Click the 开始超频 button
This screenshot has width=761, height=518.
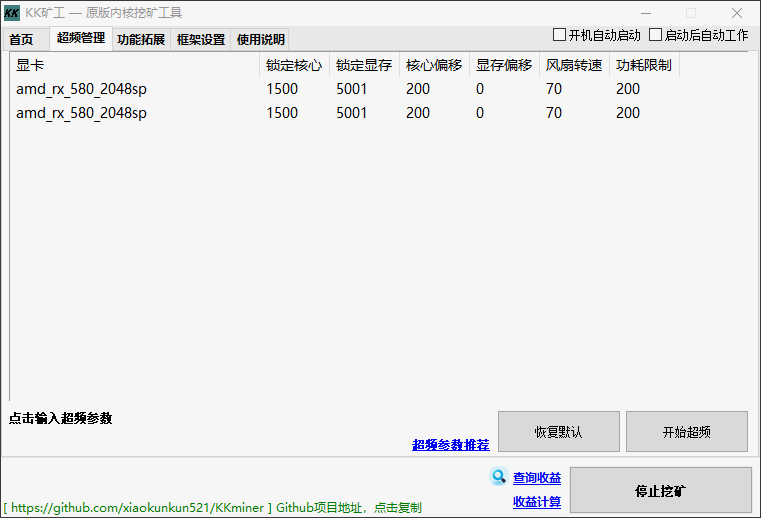pos(687,432)
